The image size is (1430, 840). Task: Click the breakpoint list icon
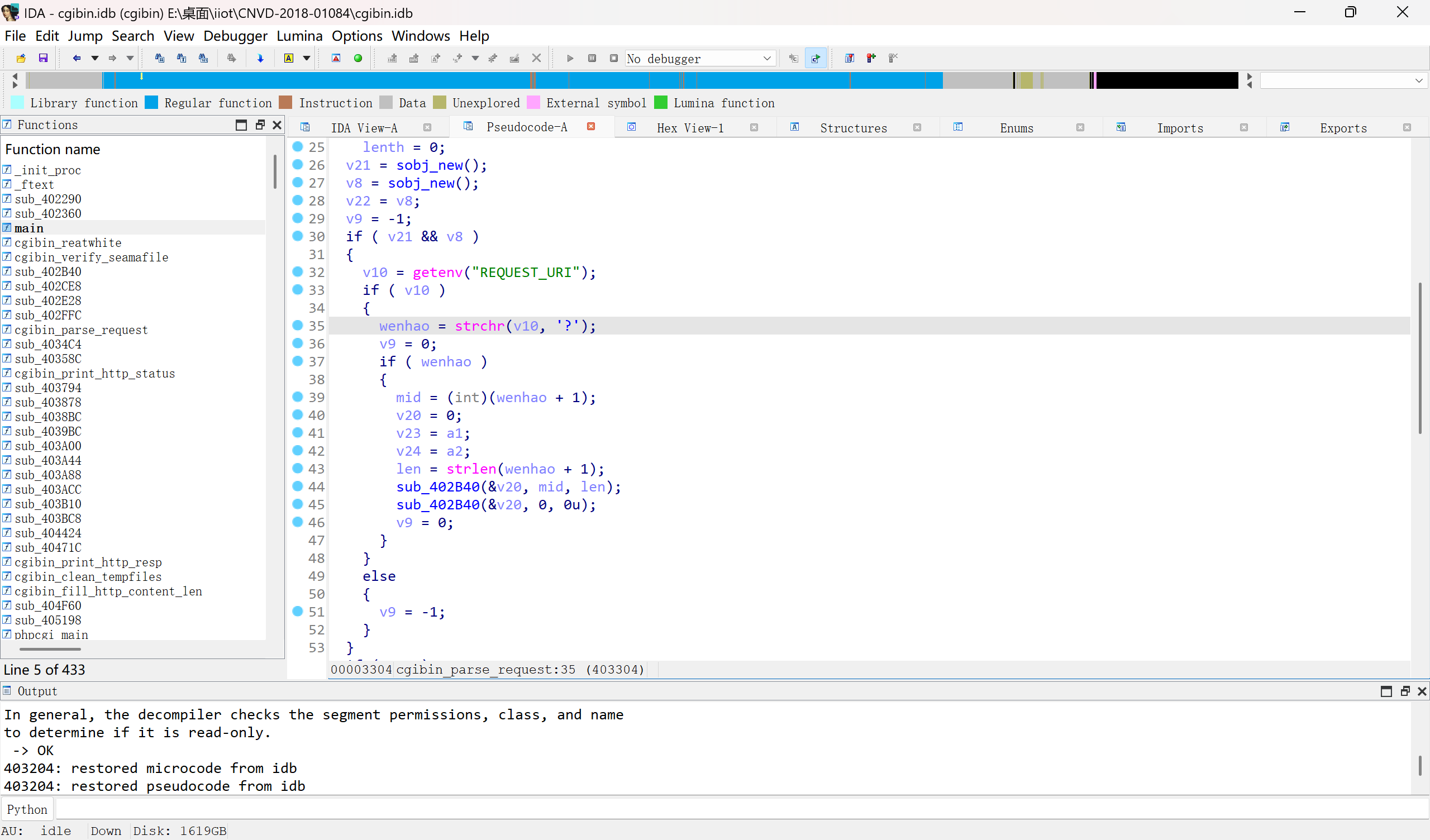point(850,58)
